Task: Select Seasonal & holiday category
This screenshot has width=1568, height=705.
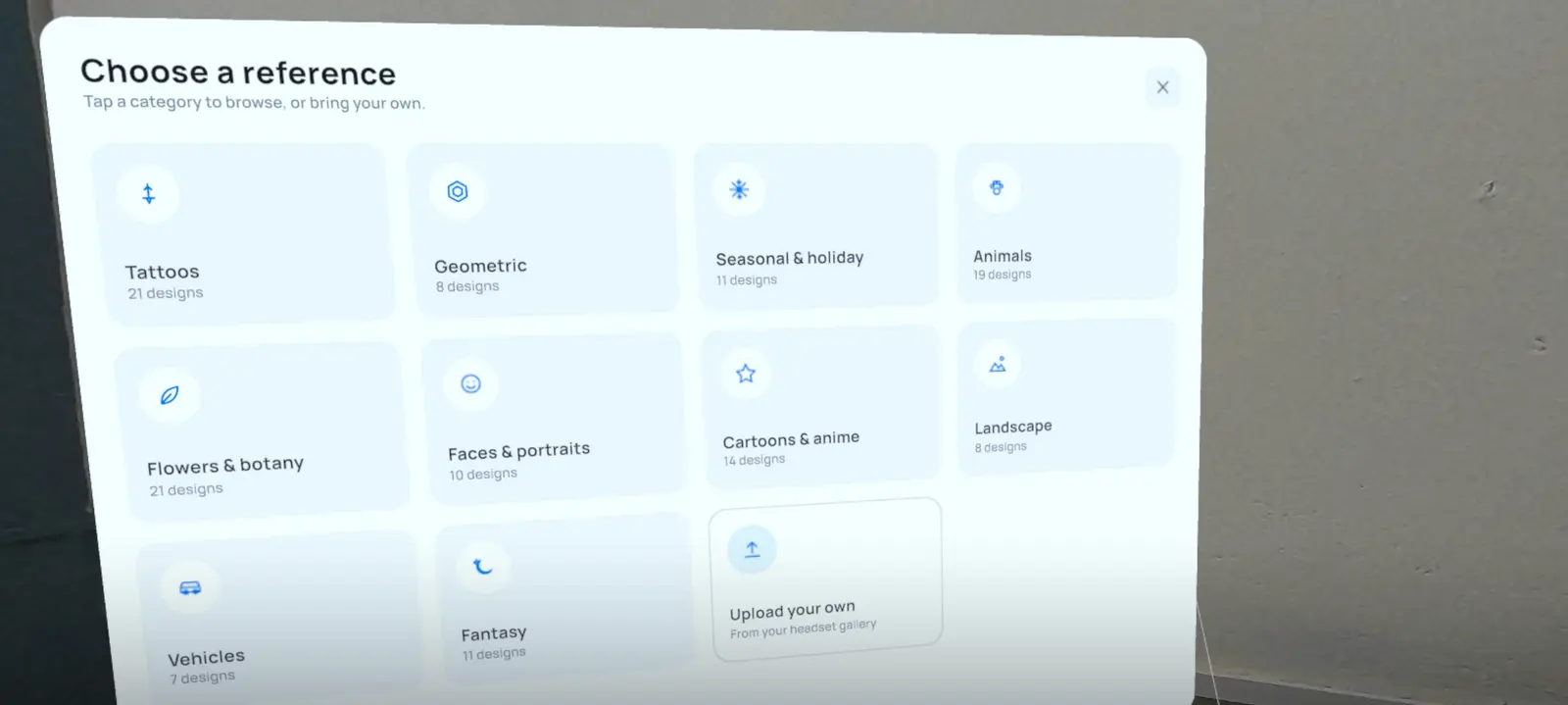Action: coord(816,225)
